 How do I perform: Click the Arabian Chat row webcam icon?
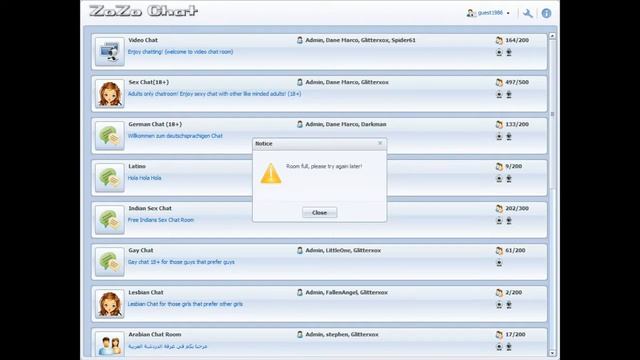[499, 347]
